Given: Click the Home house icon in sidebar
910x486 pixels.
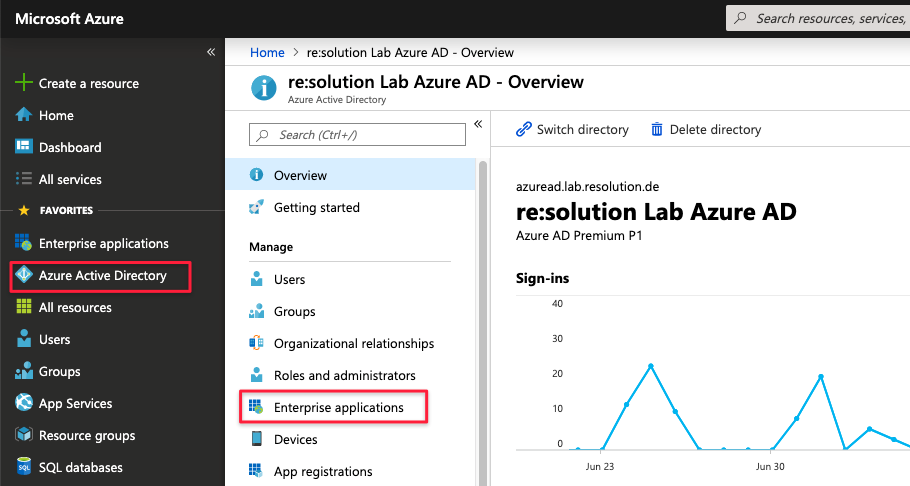Looking at the screenshot, I should pyautogui.click(x=24, y=114).
